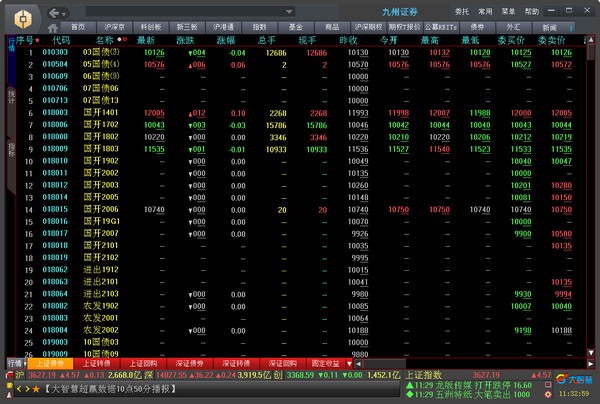This screenshot has height=404, width=600.
Task: Sort by the 总手 column header
Action: [266, 40]
